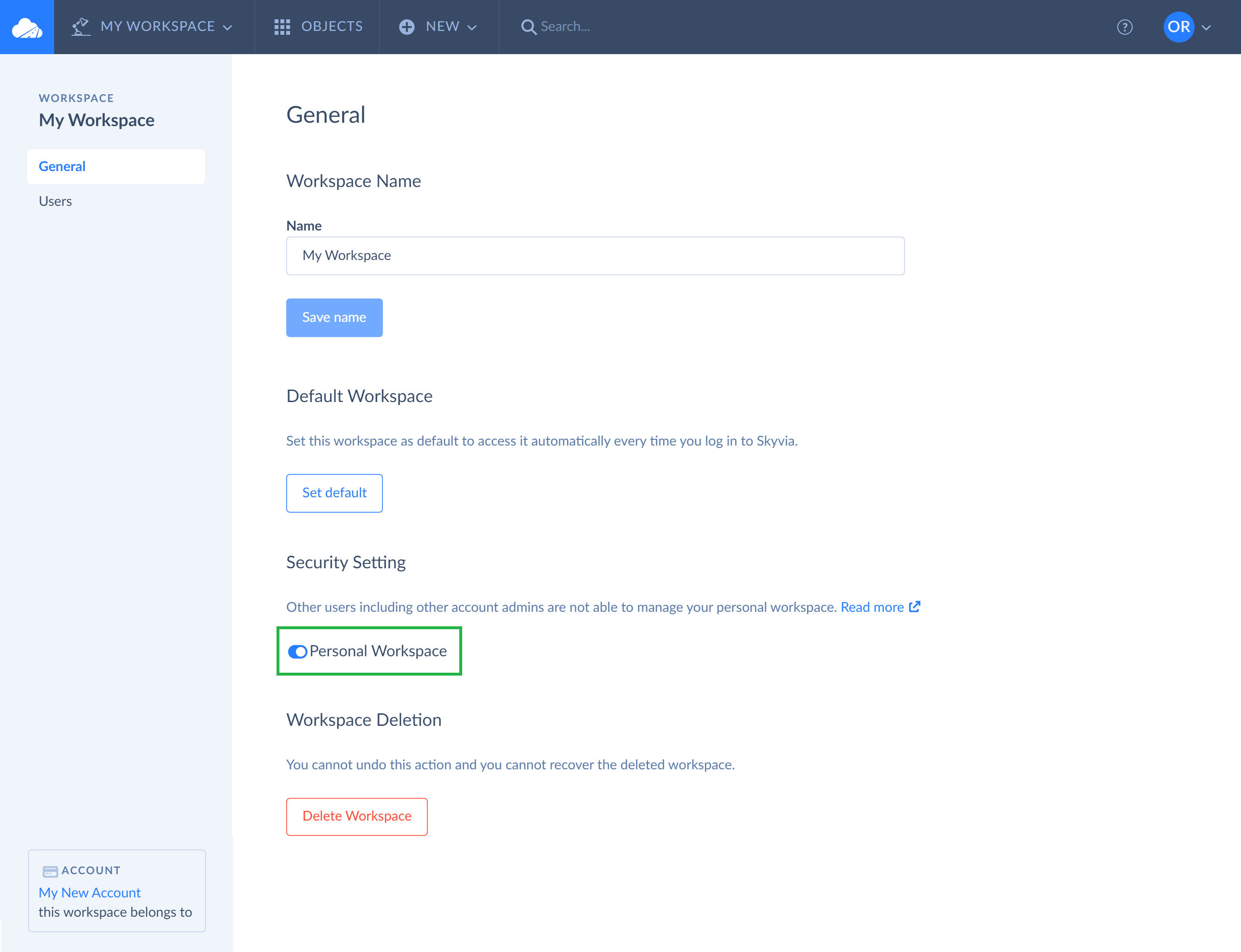Expand the NEW item dropdown menu

(440, 27)
